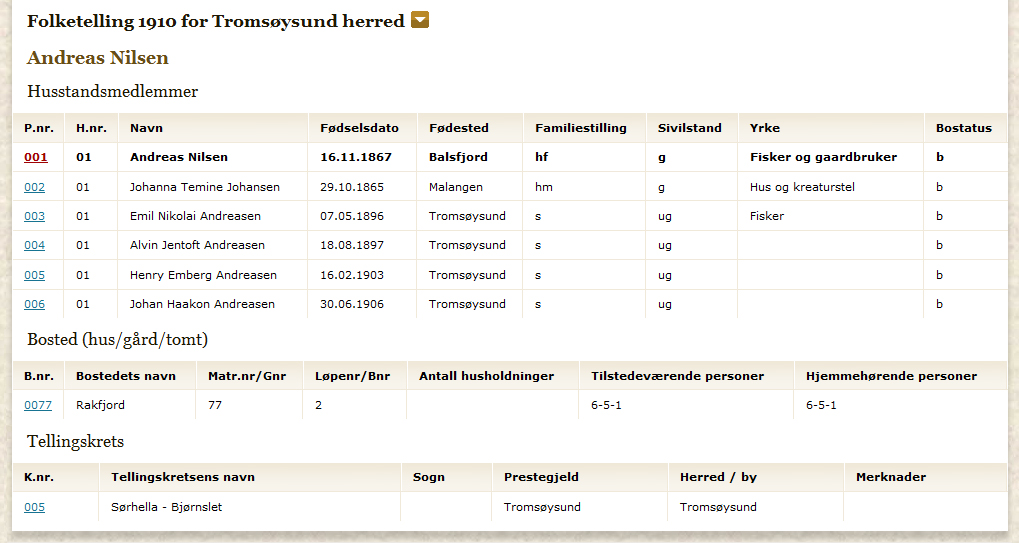This screenshot has width=1019, height=543.
Task: Open residence link 0077
Action: [x=37, y=405]
